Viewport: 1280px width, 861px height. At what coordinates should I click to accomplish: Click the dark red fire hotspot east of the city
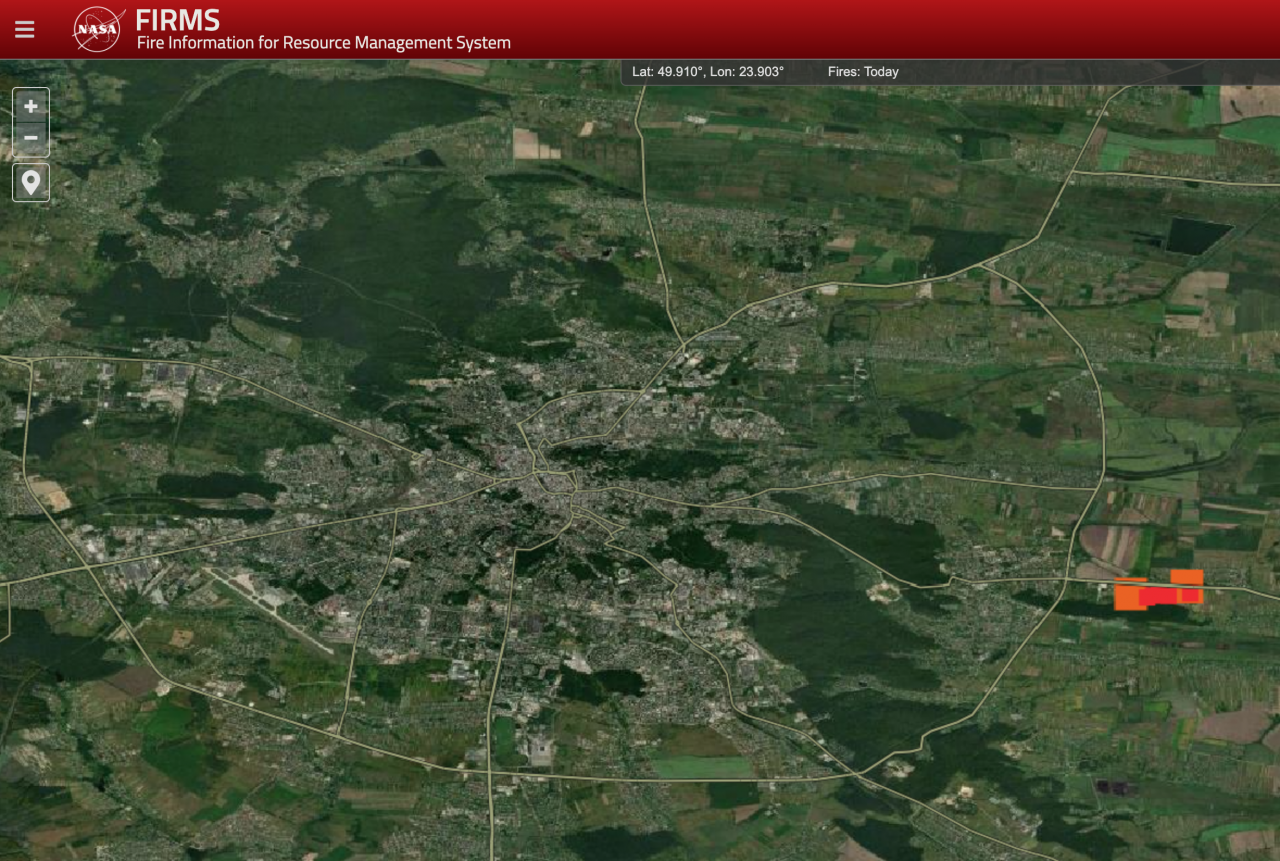tap(1158, 594)
